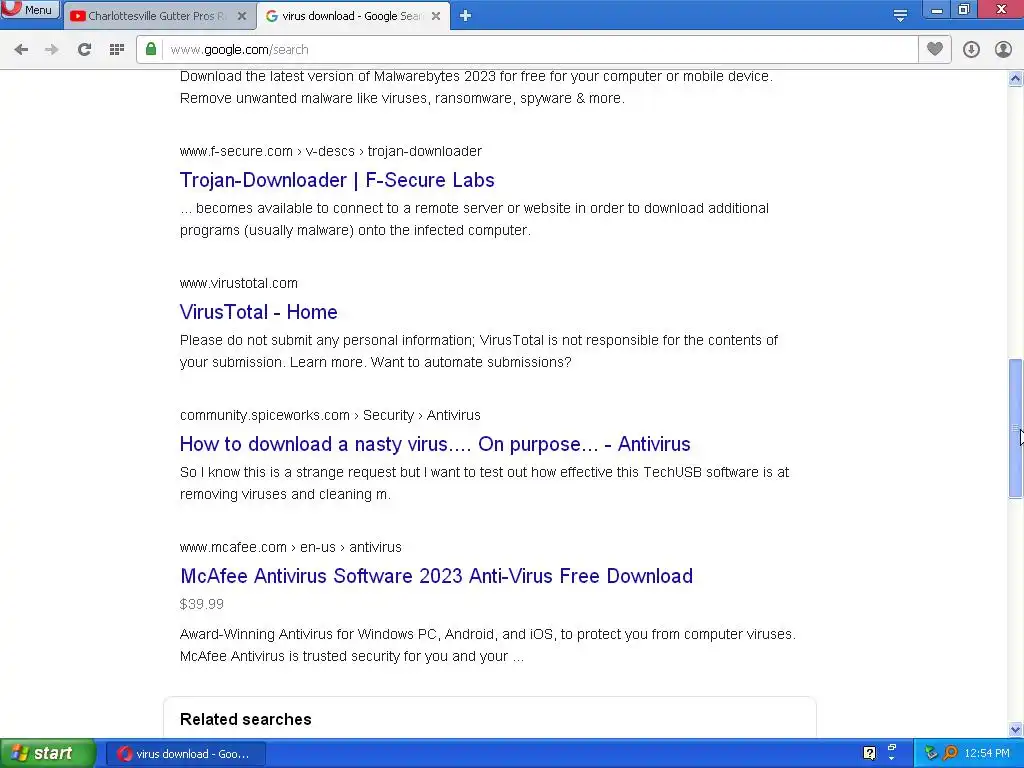The image size is (1024, 768).
Task: Open the user account profile icon
Action: (1003, 50)
